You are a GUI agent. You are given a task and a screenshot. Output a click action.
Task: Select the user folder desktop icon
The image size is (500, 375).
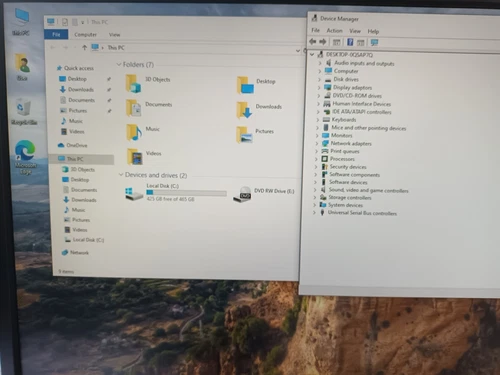22,66
